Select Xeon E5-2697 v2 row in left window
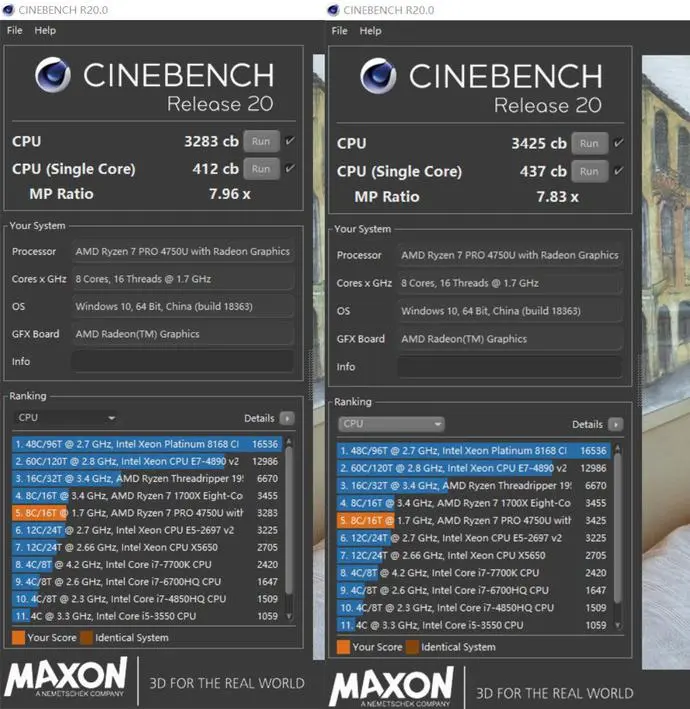The image size is (690, 709). (147, 530)
